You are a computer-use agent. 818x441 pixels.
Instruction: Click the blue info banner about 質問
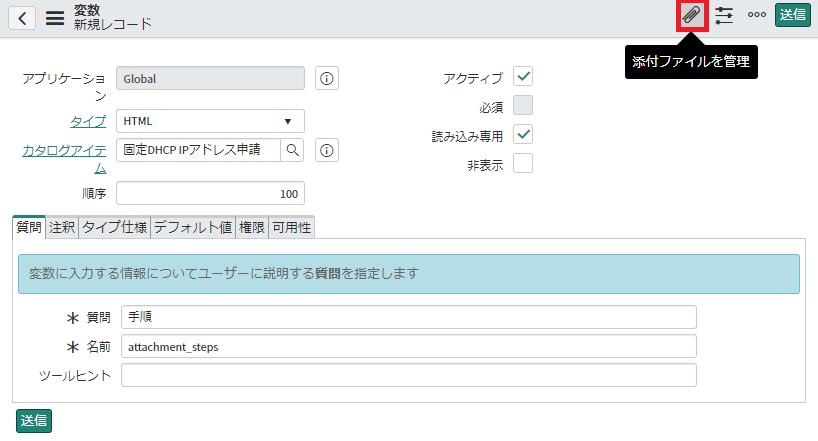[x=408, y=274]
